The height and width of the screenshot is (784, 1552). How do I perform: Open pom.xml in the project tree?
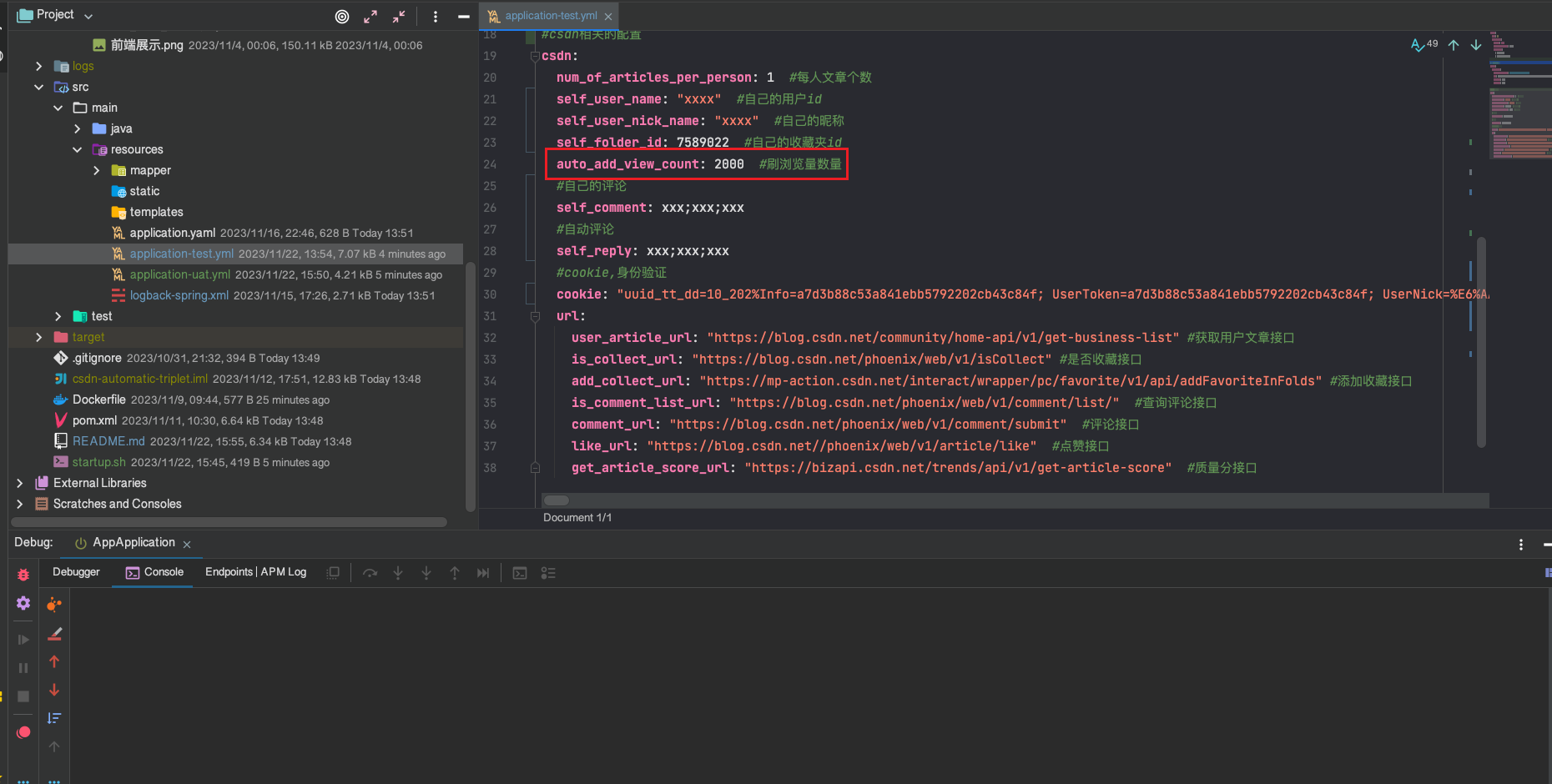(x=94, y=420)
